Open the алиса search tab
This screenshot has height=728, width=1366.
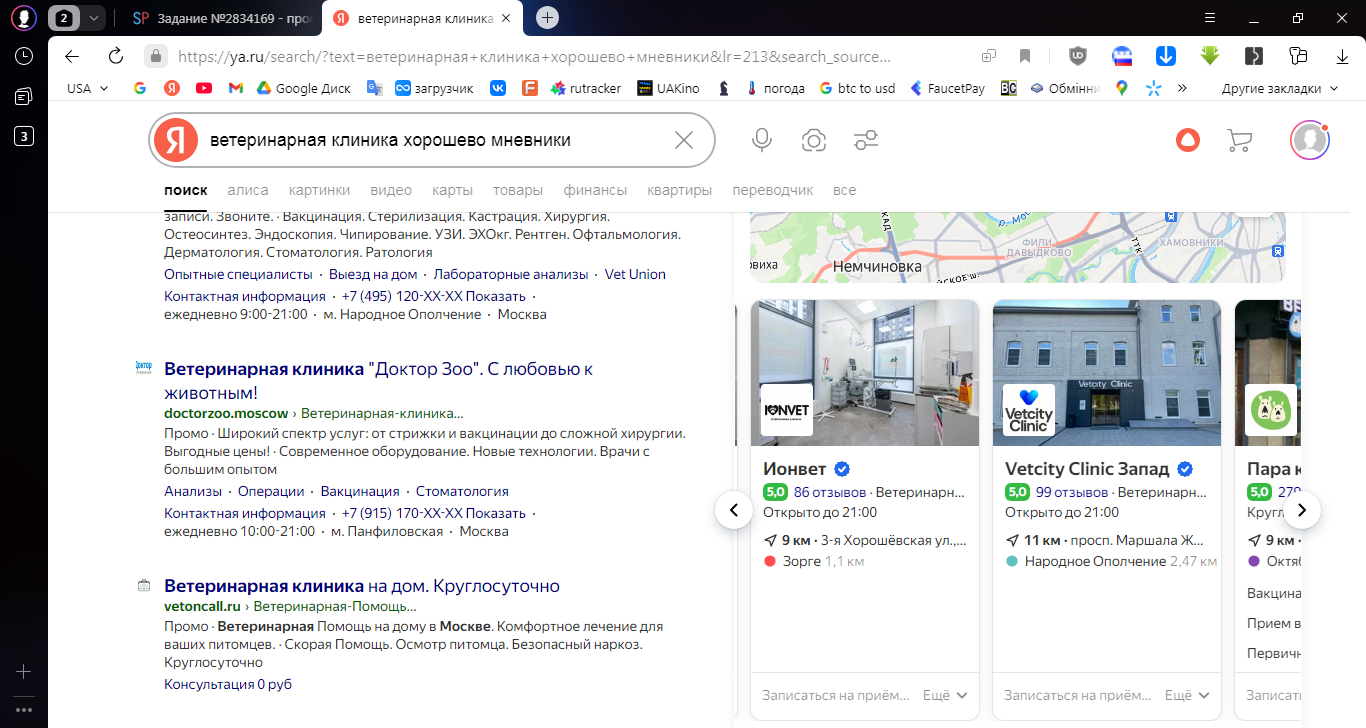point(248,190)
